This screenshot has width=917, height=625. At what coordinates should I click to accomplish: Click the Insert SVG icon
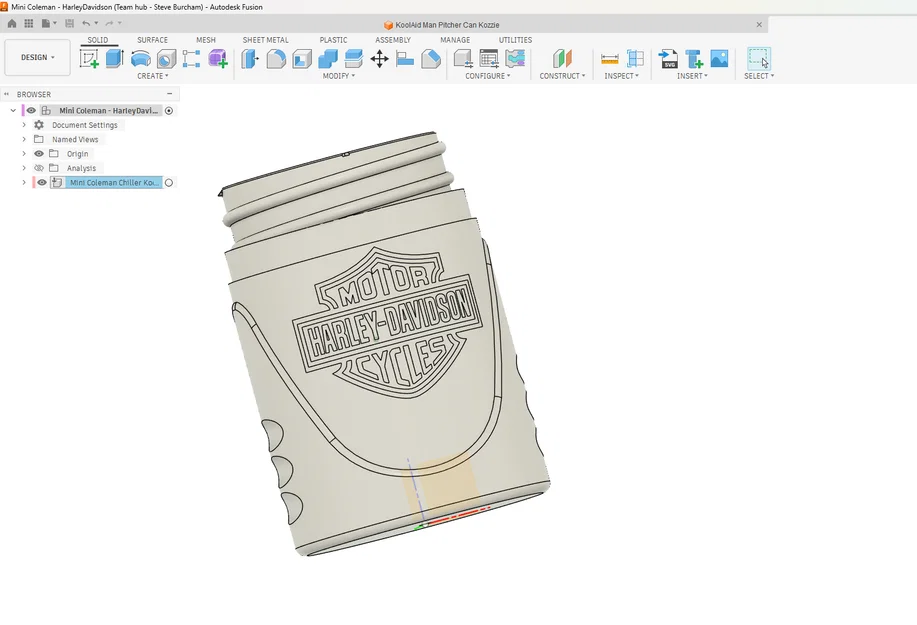click(668, 58)
